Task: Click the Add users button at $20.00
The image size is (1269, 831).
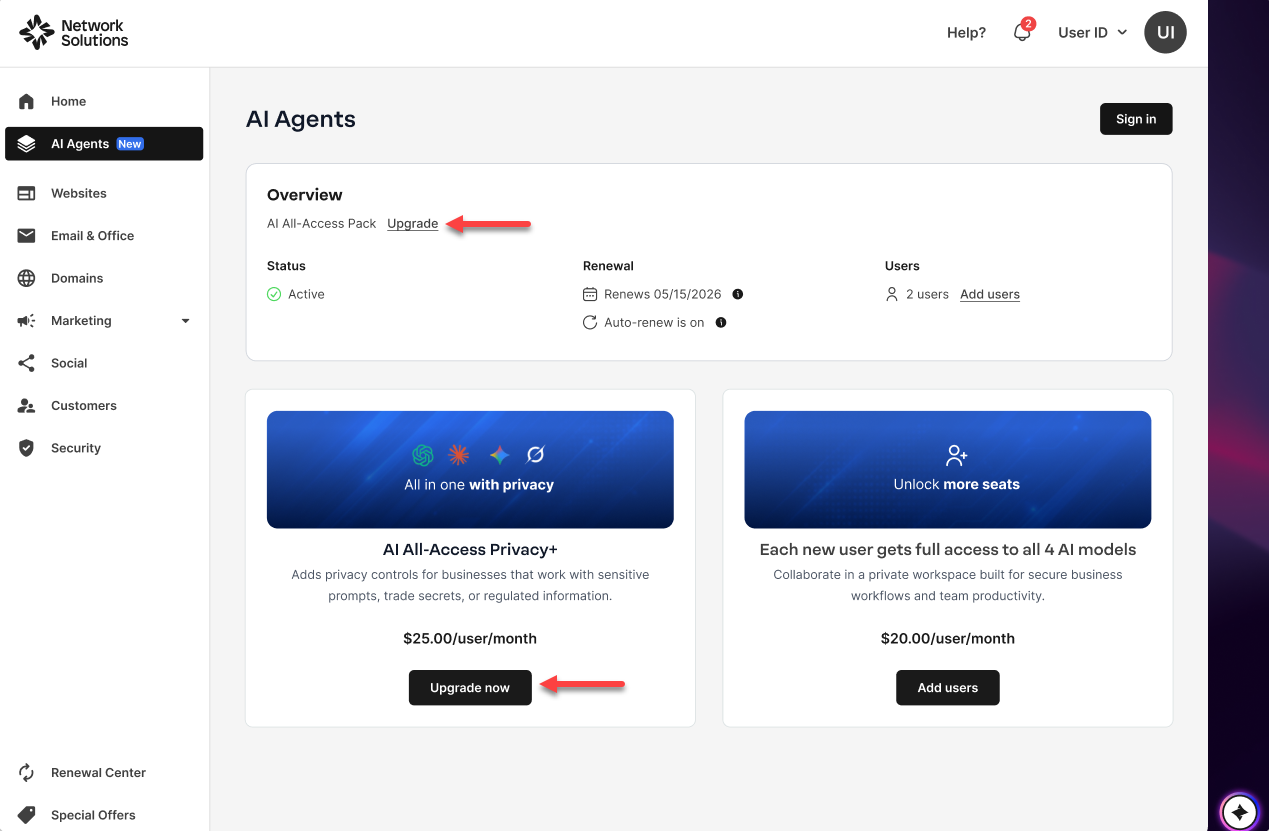Action: [948, 688]
